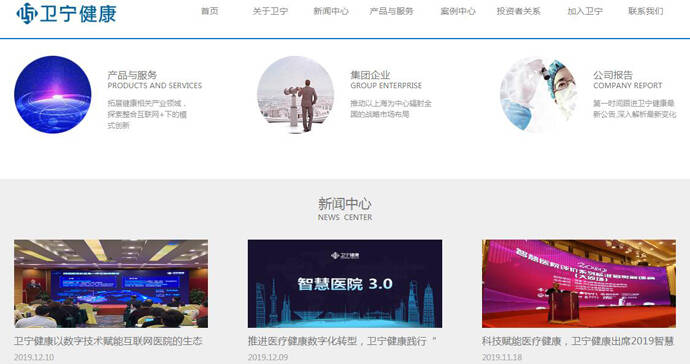Image resolution: width=690 pixels, height=364 pixels.
Task: Click the blue globe circular image
Action: (53, 95)
